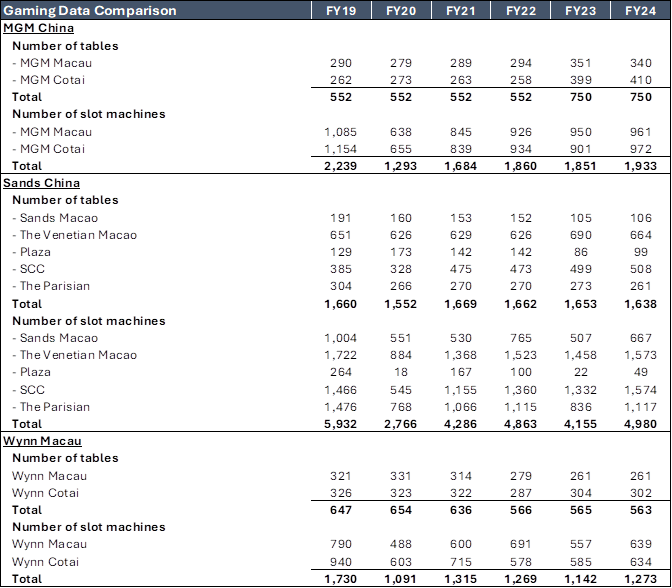
Task: Click Wynn slot machines total 1,273
Action: point(641,579)
